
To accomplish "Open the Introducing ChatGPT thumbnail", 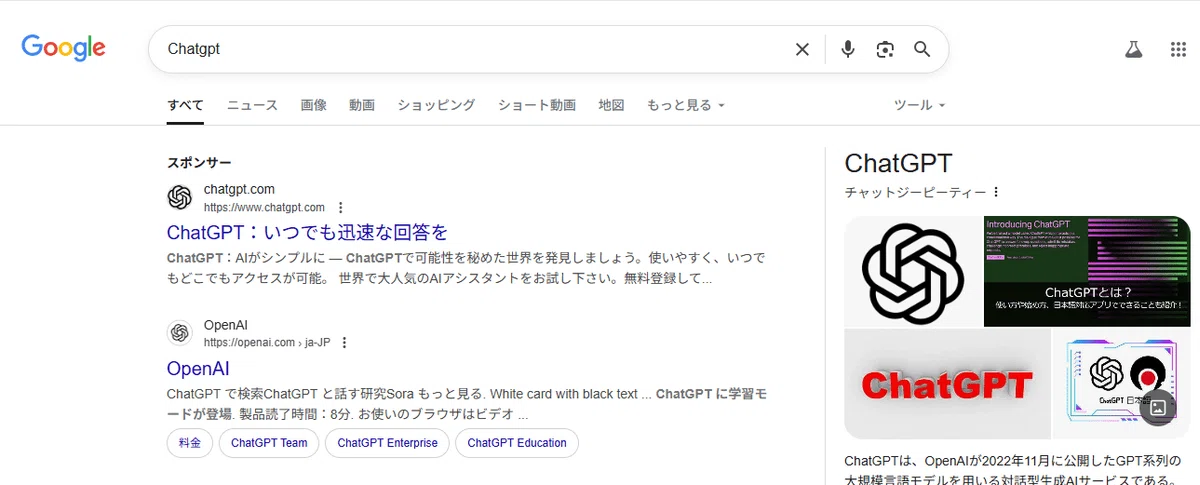I will pyautogui.click(x=1087, y=271).
